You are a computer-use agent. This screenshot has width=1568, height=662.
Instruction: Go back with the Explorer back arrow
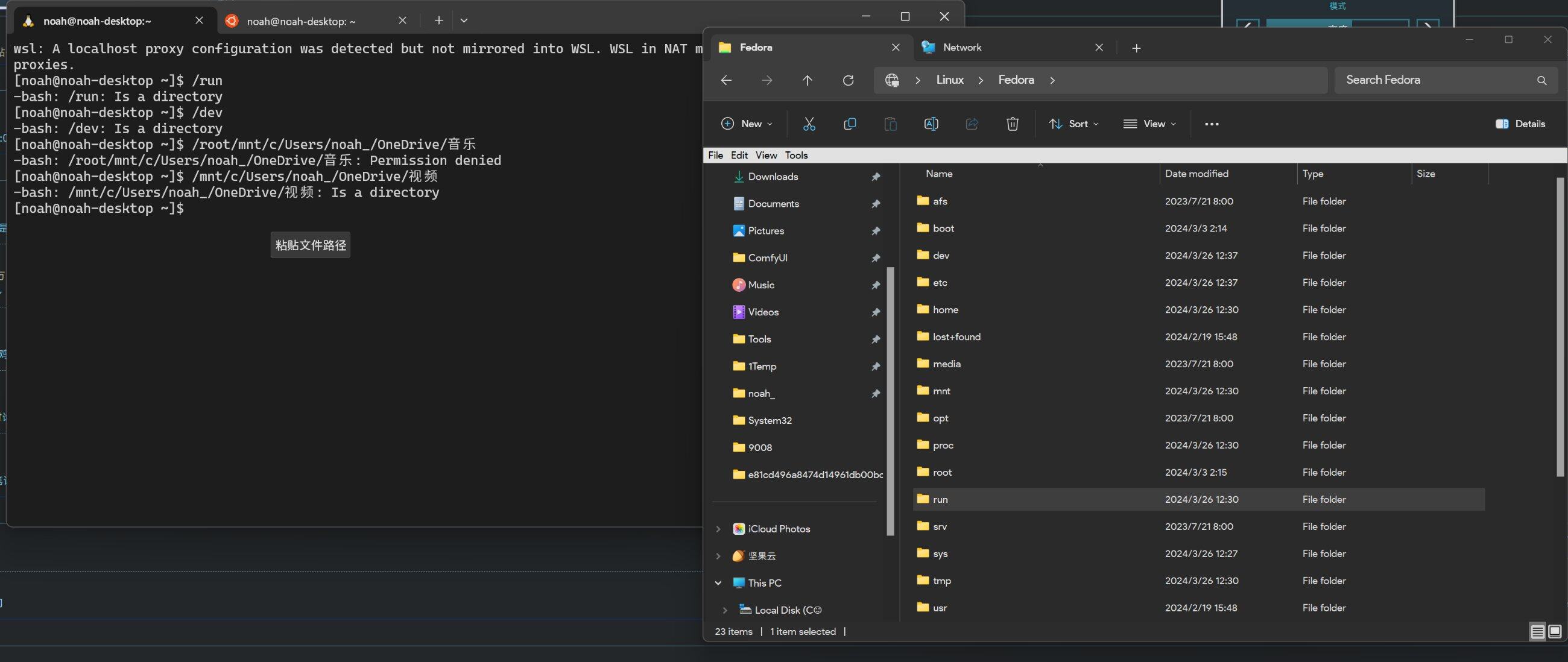click(726, 80)
